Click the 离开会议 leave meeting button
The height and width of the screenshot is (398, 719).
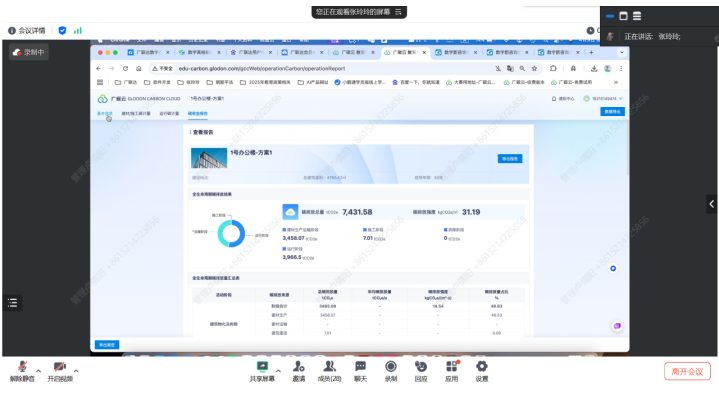687,371
